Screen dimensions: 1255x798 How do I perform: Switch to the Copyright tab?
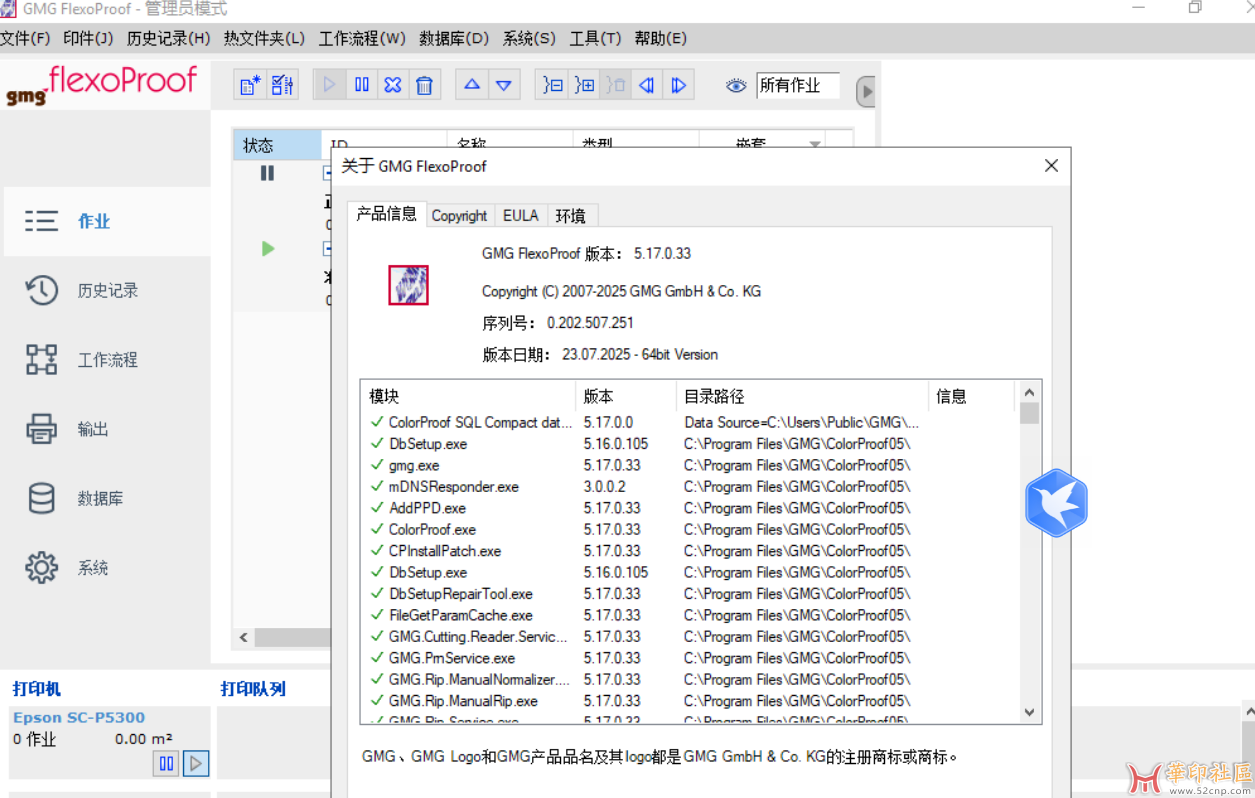point(459,215)
